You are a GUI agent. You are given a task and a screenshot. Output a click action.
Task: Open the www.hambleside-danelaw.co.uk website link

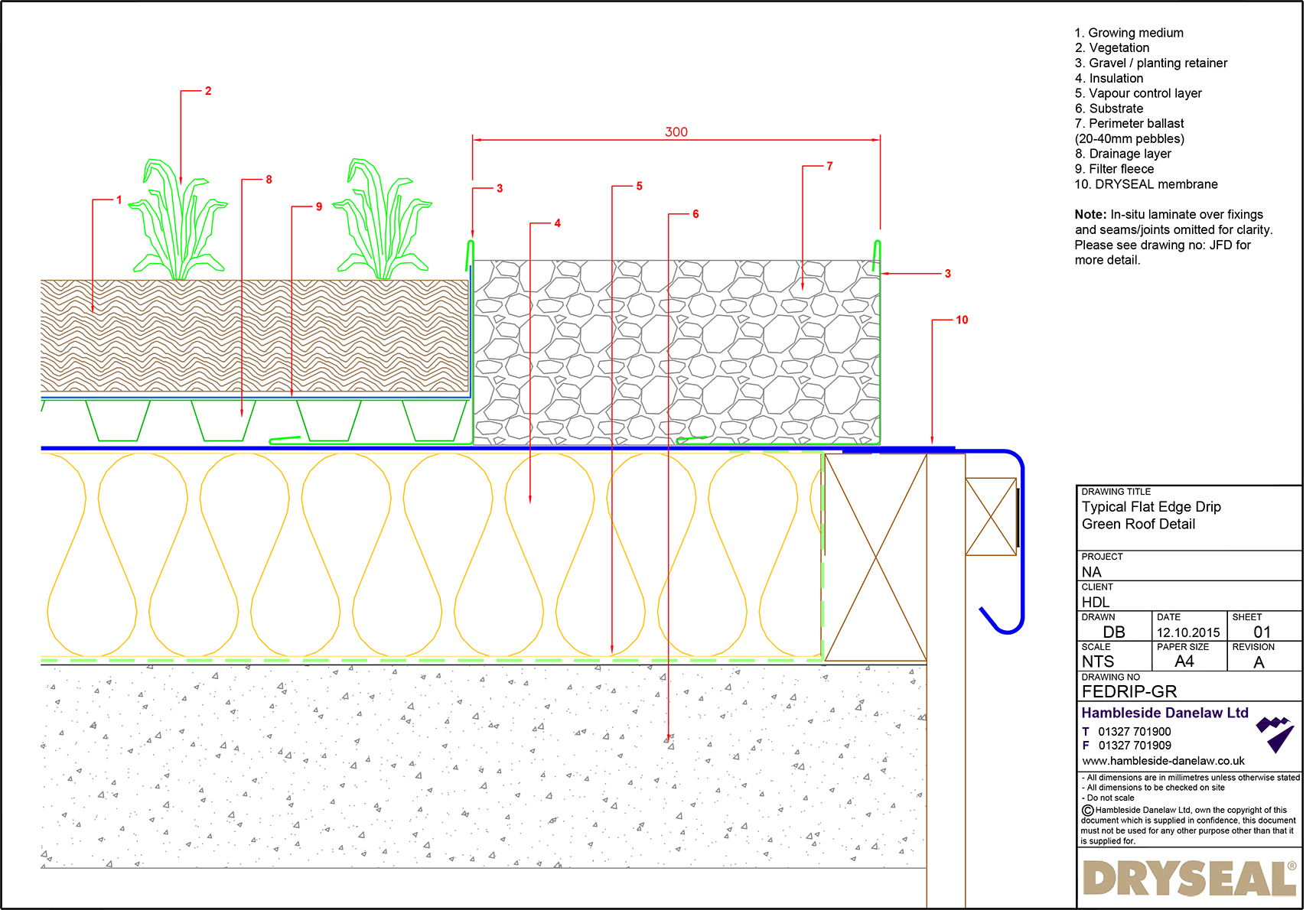click(x=1163, y=761)
